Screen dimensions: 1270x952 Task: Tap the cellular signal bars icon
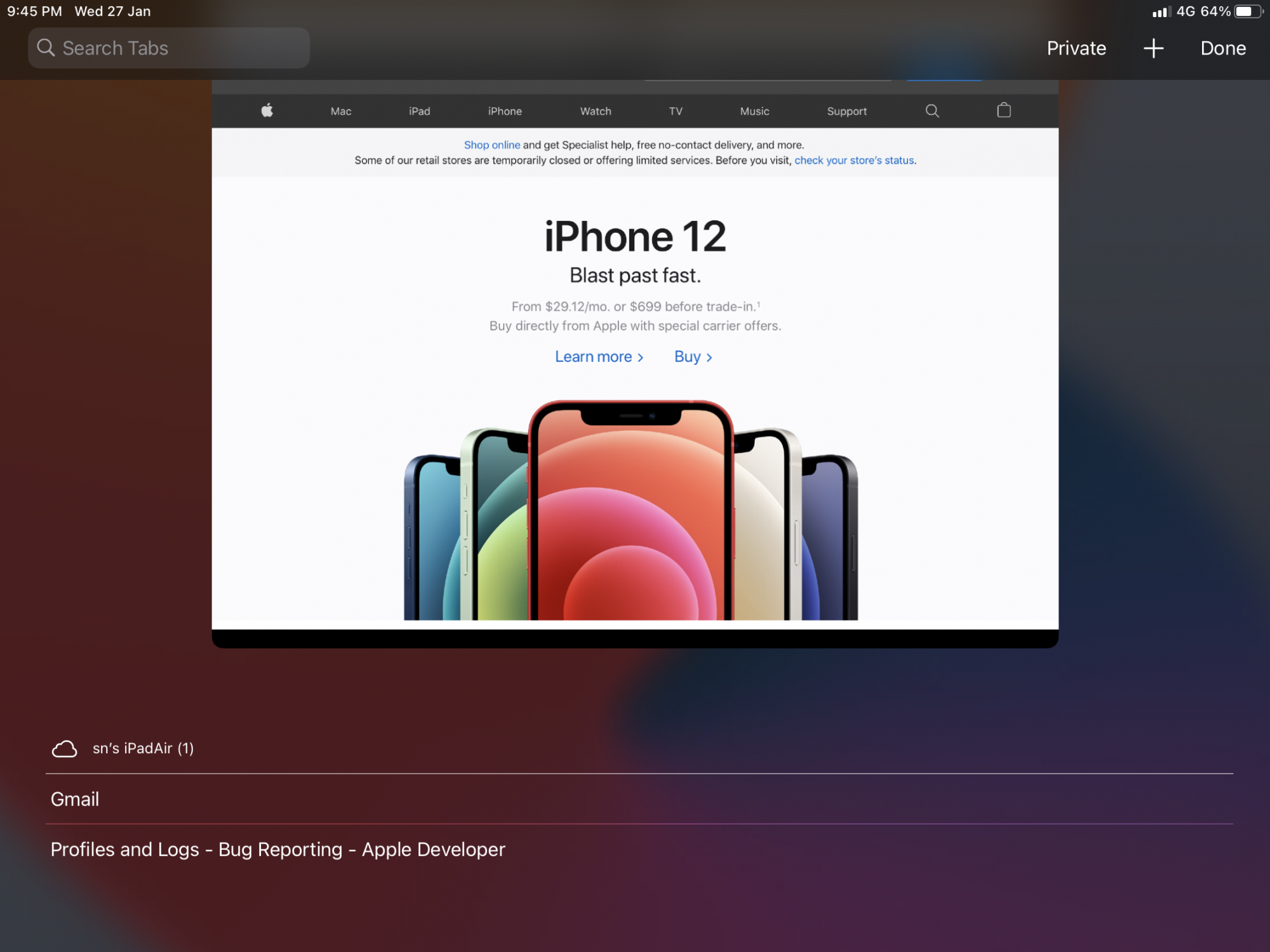(1161, 11)
